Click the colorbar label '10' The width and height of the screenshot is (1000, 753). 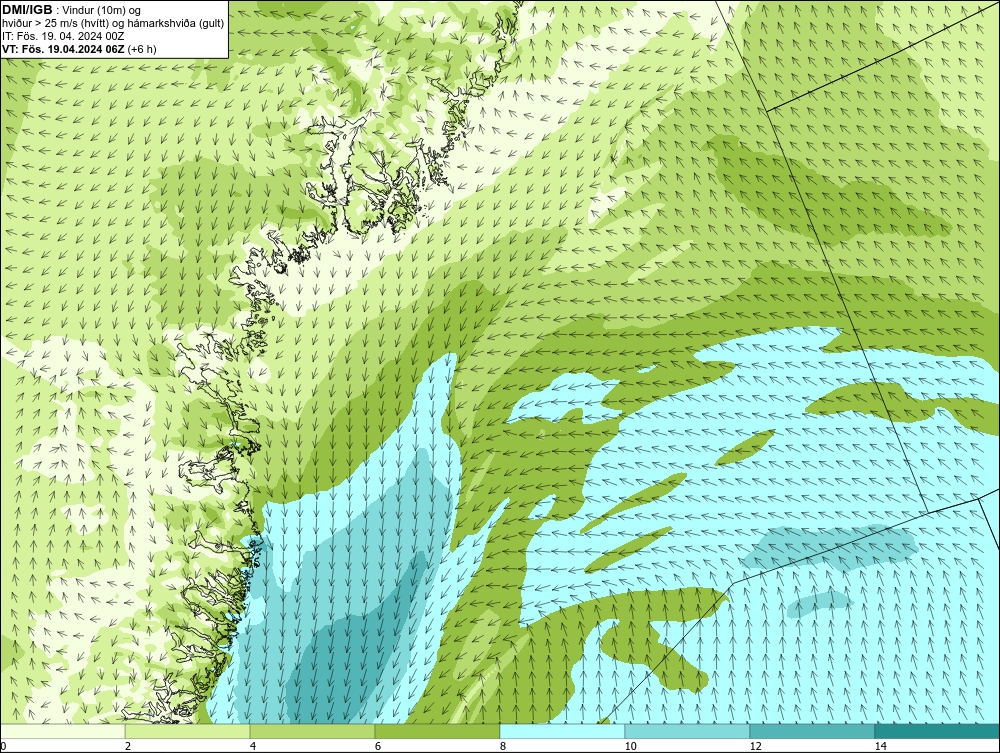630,747
